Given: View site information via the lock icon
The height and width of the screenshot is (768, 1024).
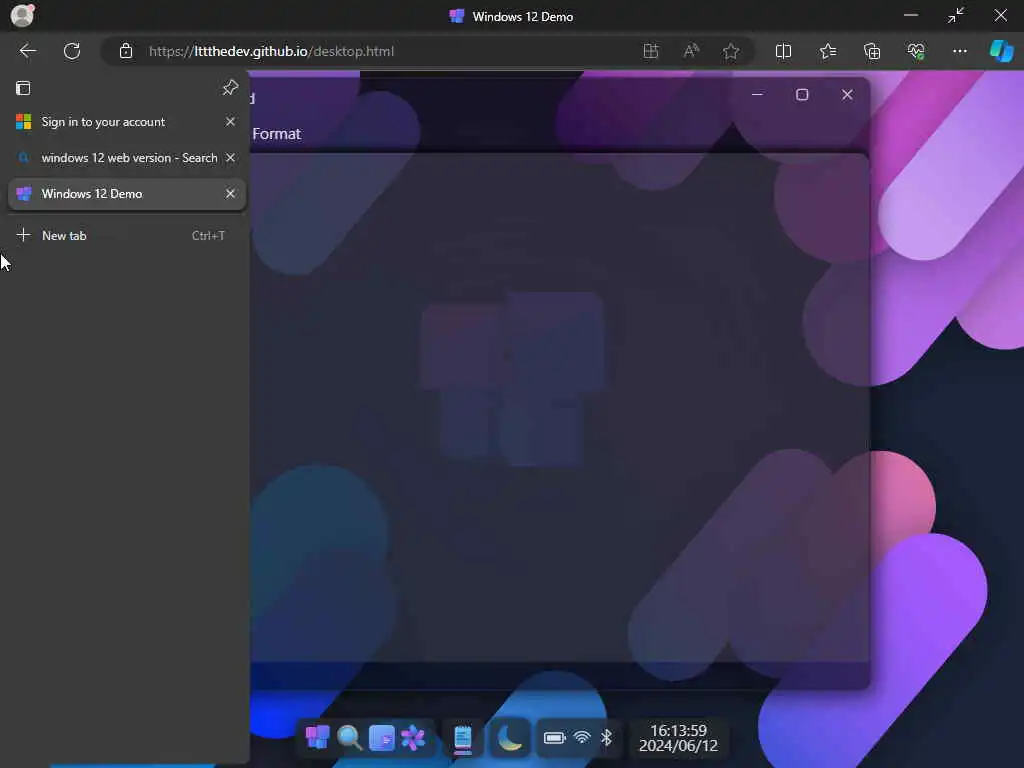Looking at the screenshot, I should point(126,51).
